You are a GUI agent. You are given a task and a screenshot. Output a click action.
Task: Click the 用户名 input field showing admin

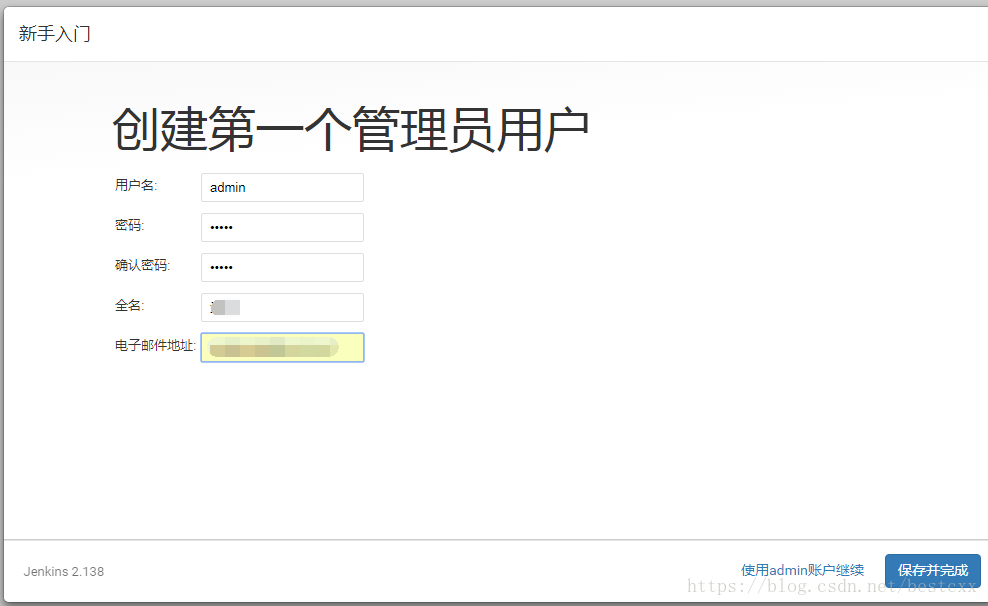(x=281, y=187)
